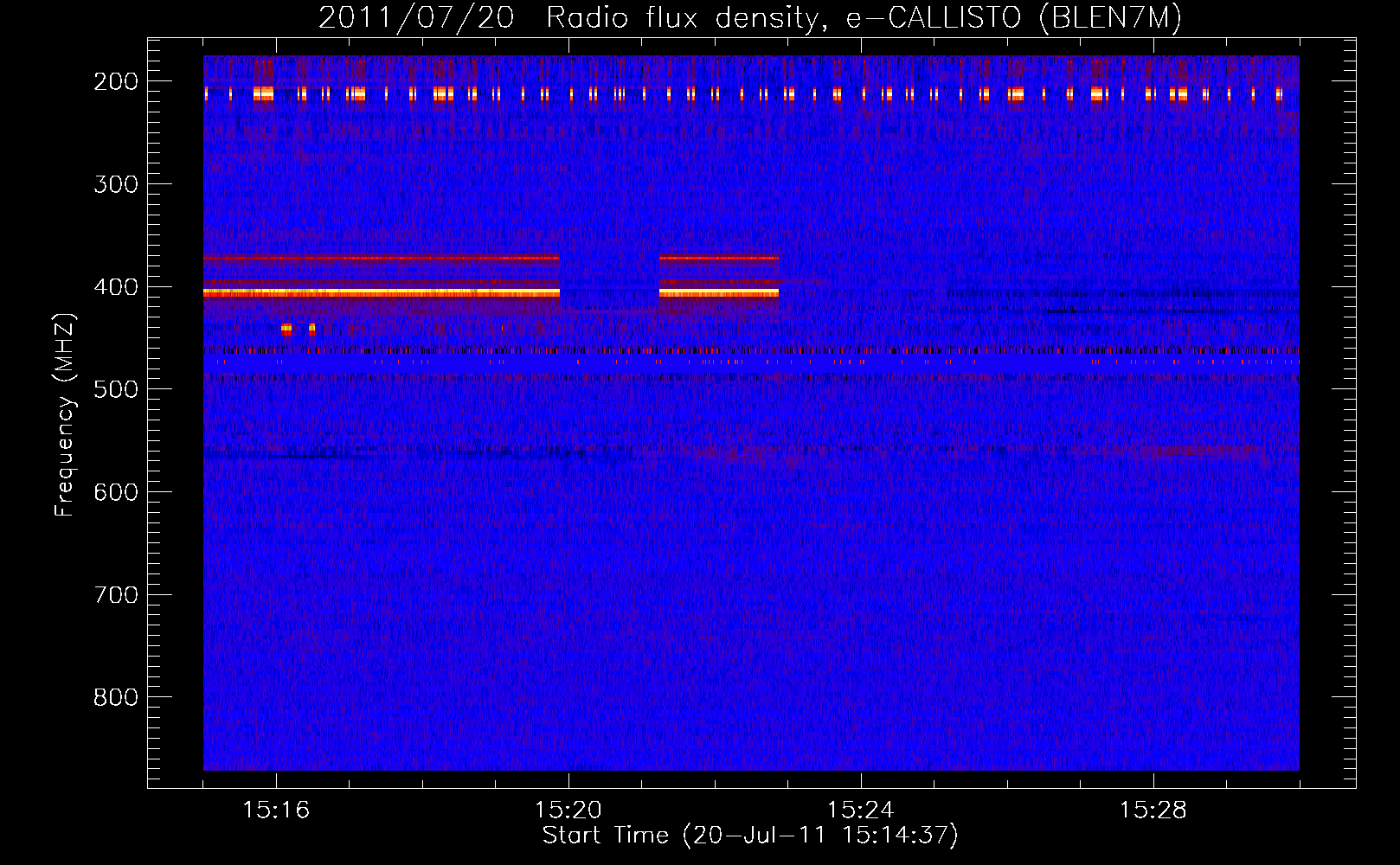Click the 15:20 time tick label

568,811
